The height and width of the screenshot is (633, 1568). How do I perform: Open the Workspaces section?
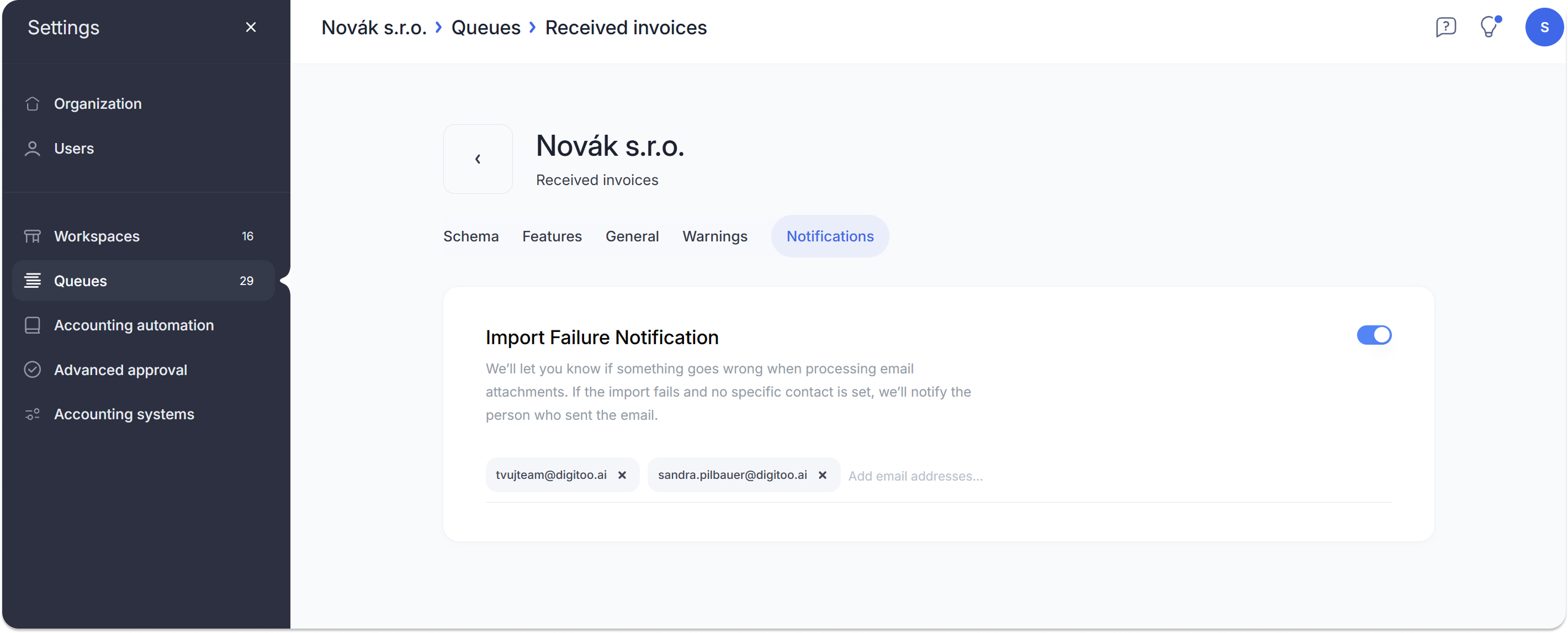97,236
